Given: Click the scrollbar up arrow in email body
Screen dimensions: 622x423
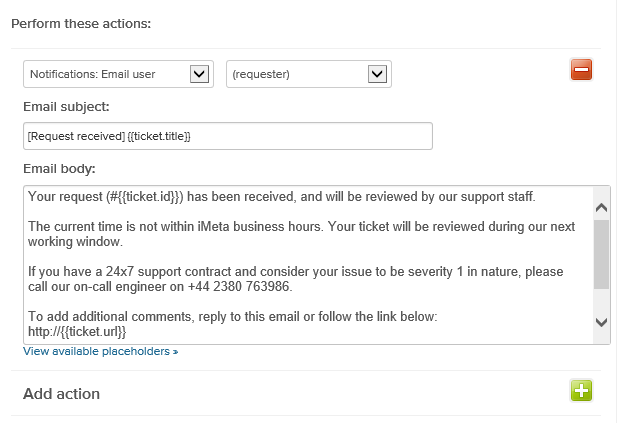Looking at the screenshot, I should coord(601,208).
